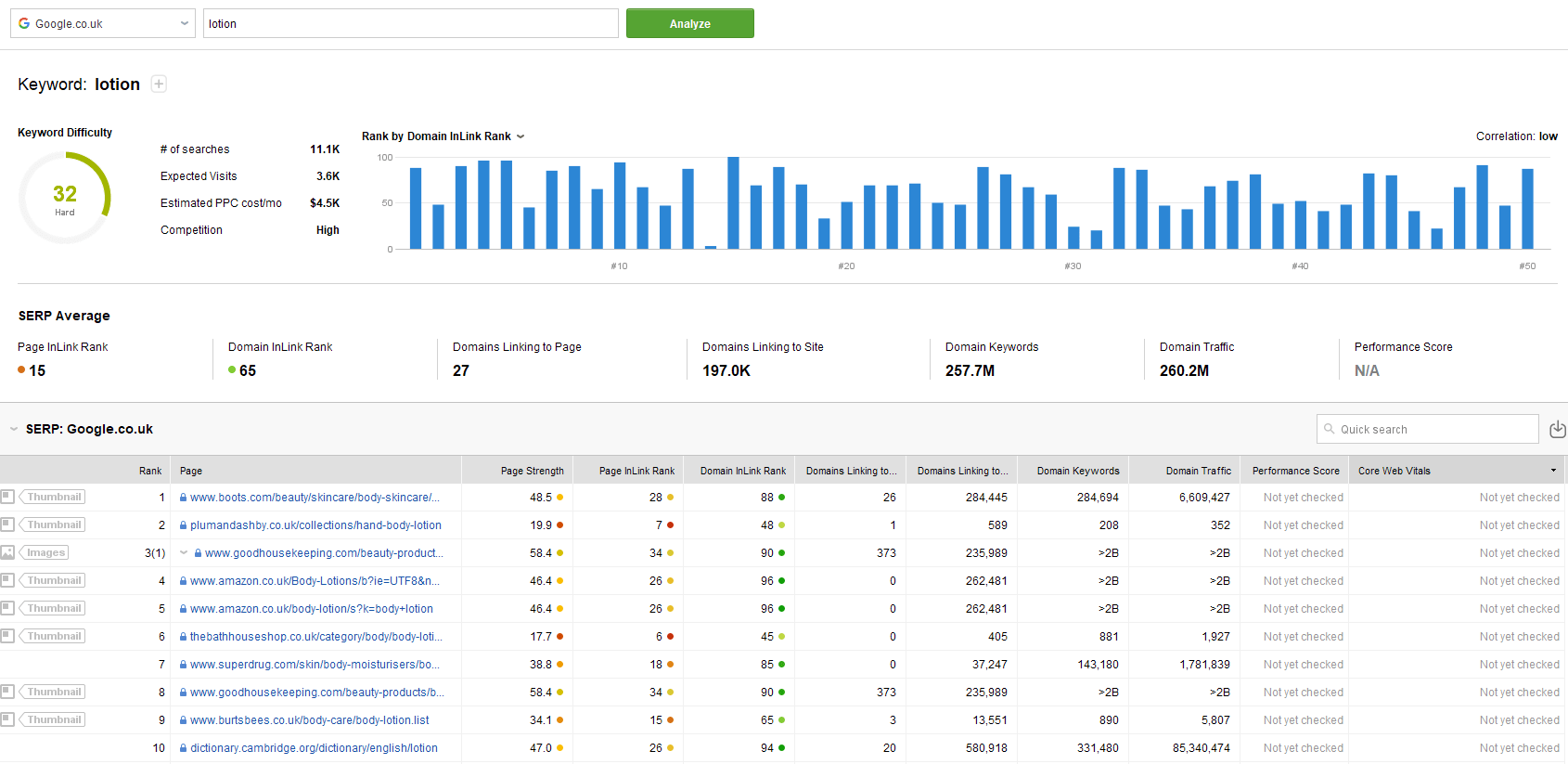This screenshot has width=1568, height=764.
Task: Select page strength '19.9' in plumandashby row
Action: click(x=541, y=525)
